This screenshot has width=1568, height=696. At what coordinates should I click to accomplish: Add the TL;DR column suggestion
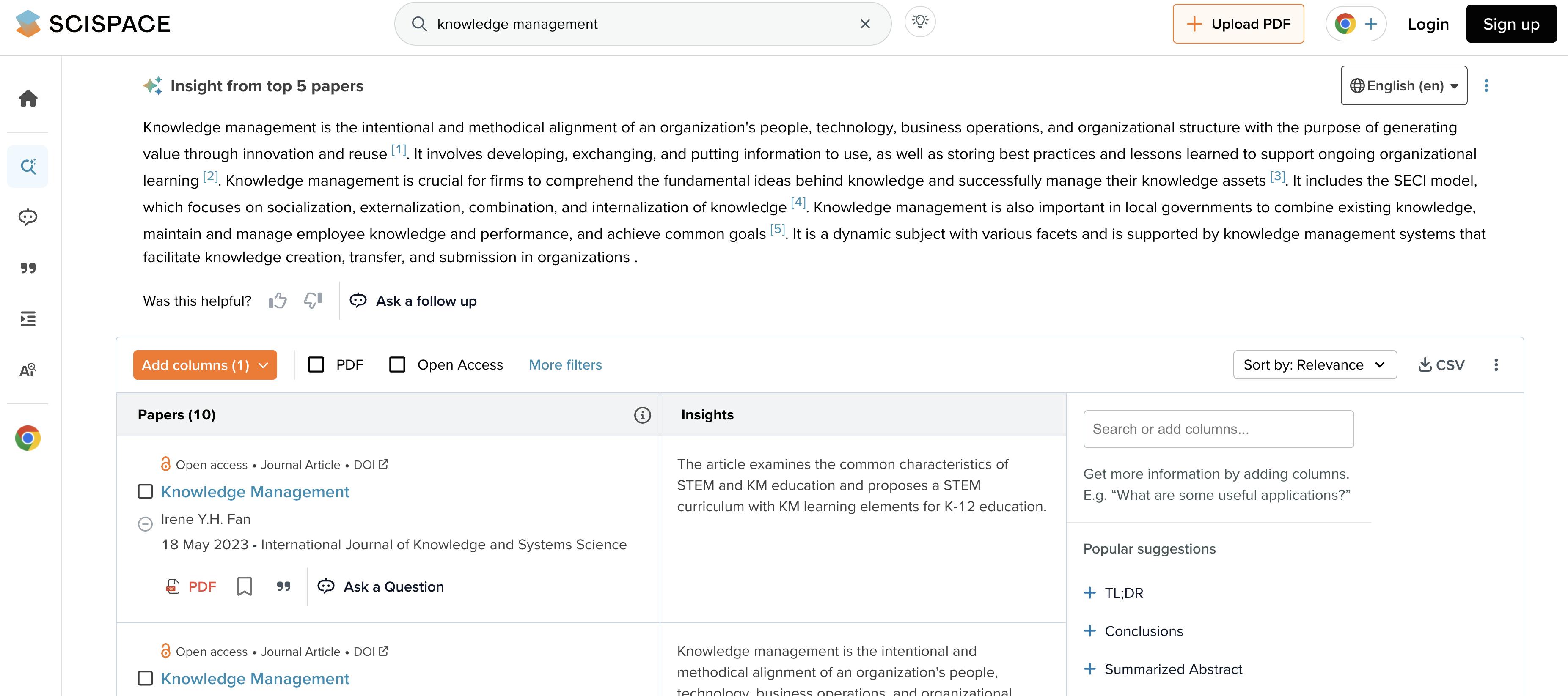(1113, 593)
